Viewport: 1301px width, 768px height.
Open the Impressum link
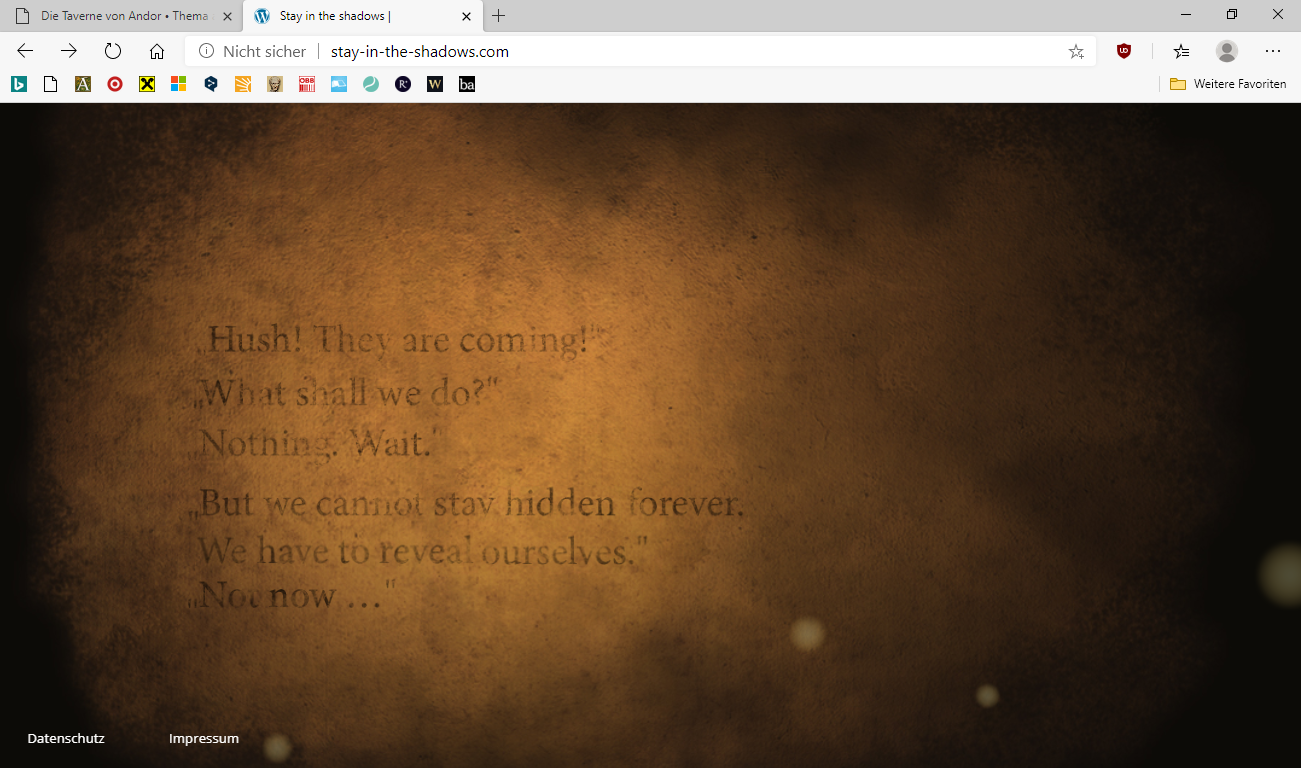(x=204, y=739)
